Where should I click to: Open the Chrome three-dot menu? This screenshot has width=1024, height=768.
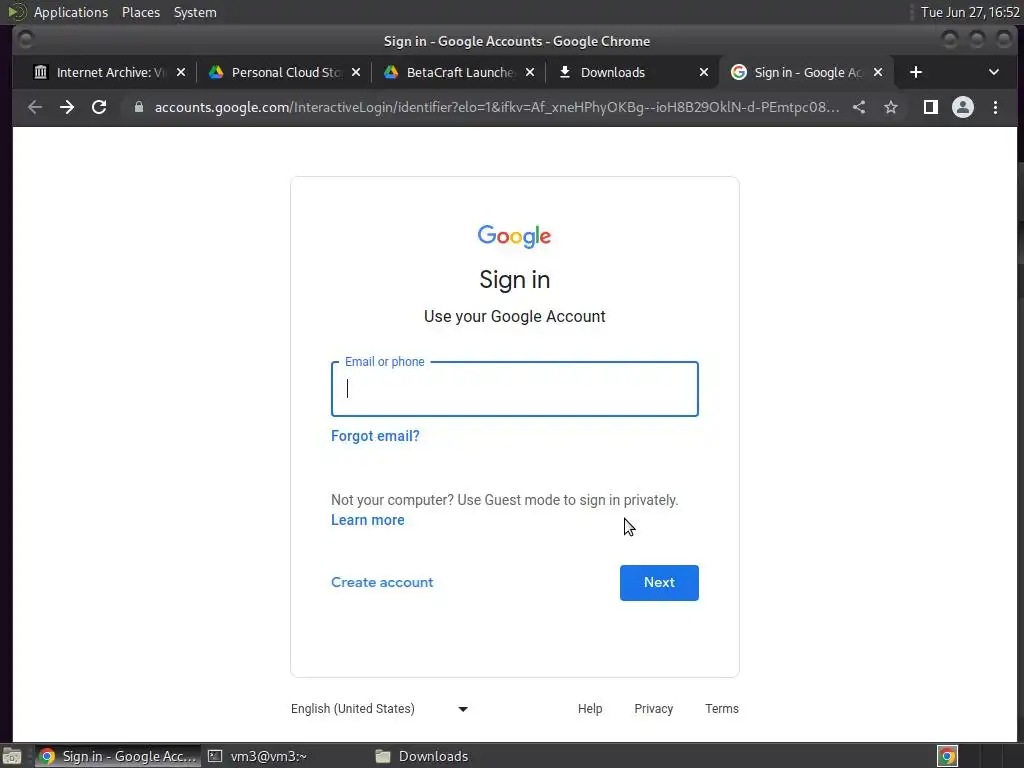click(995, 107)
